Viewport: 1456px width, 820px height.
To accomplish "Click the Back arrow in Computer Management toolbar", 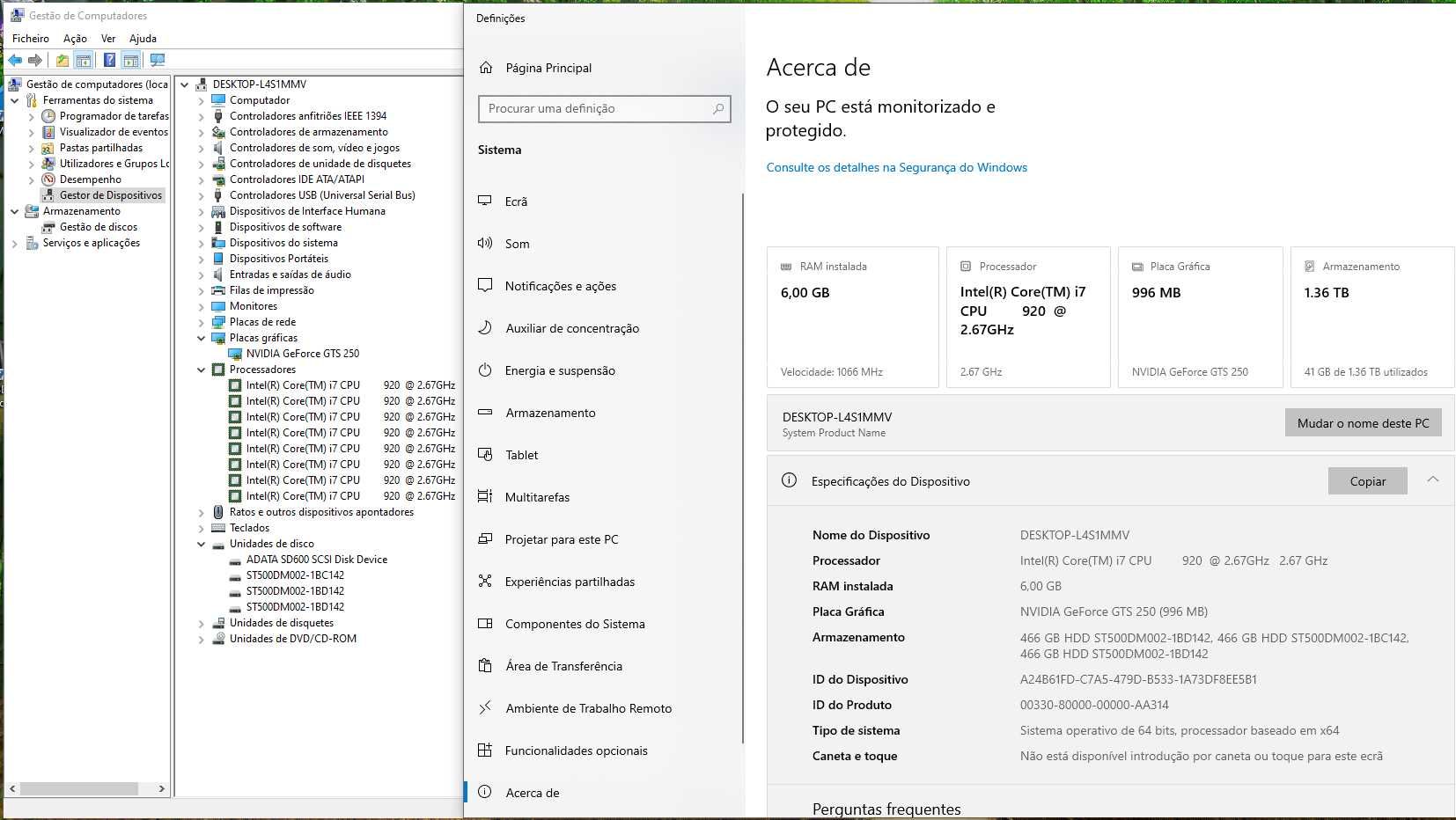I will point(15,61).
